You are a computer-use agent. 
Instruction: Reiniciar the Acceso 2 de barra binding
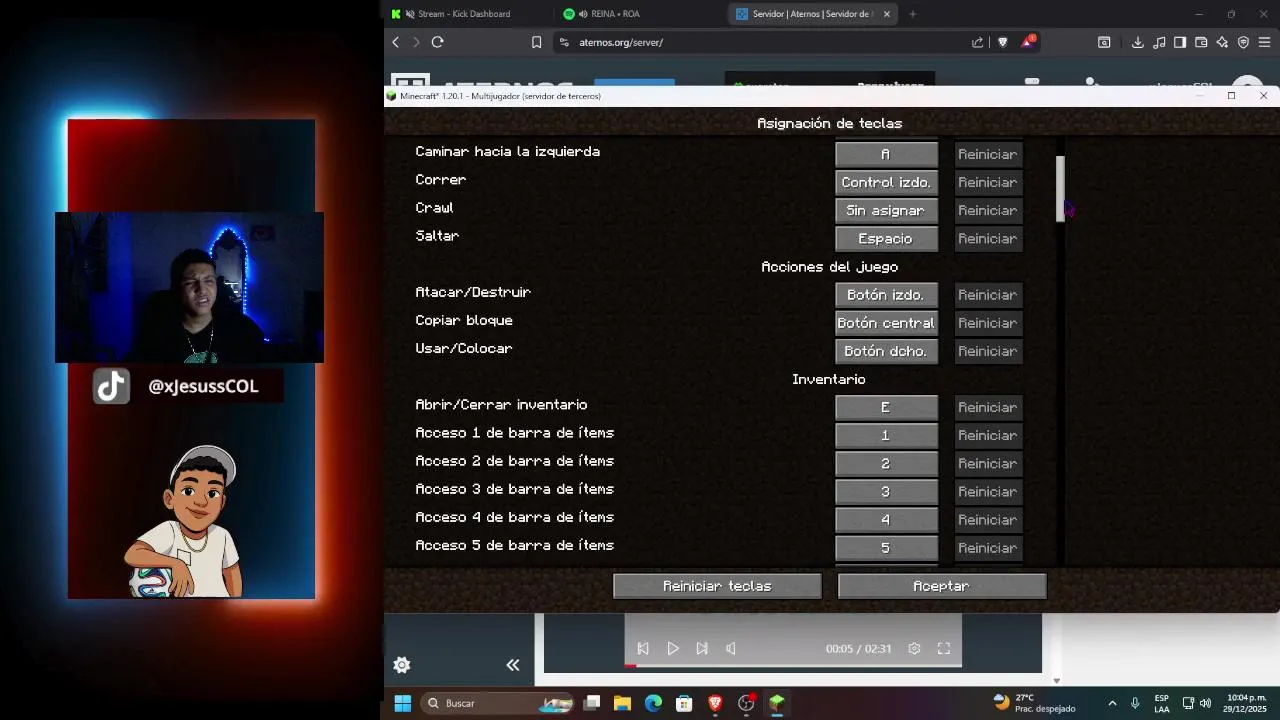point(988,463)
